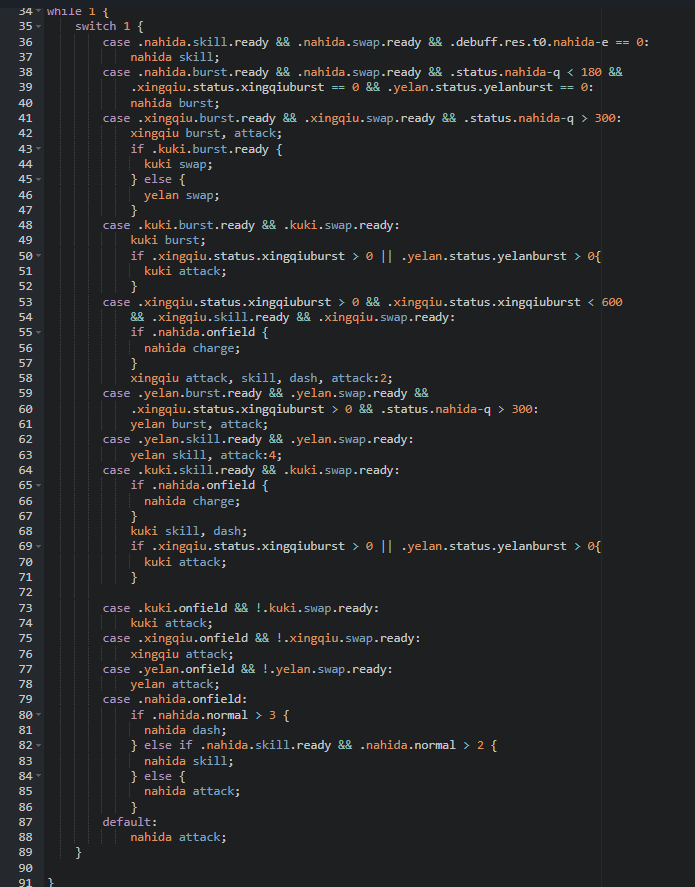
Task: Click line number 48 in the gutter
Action: pos(25,225)
